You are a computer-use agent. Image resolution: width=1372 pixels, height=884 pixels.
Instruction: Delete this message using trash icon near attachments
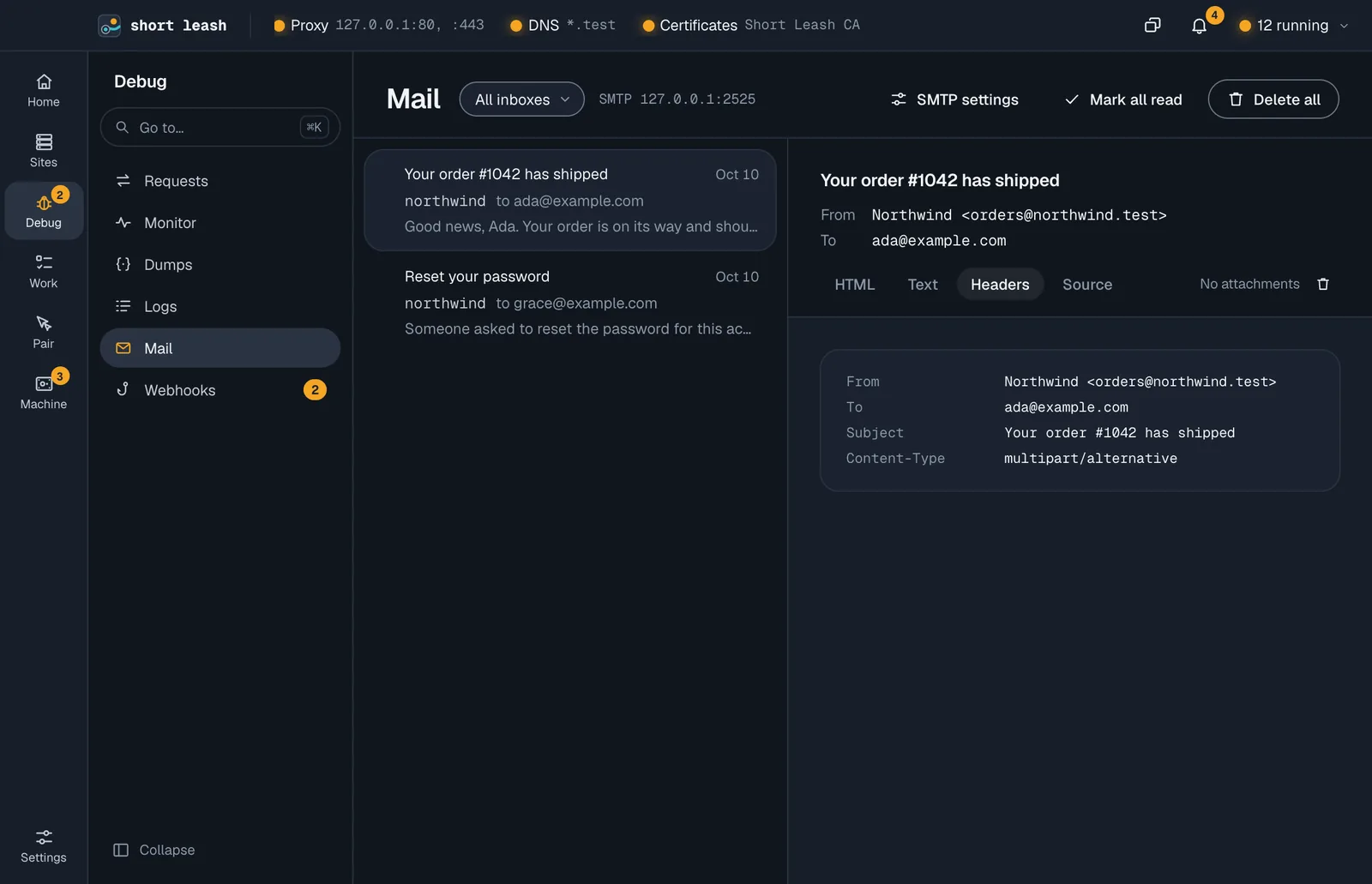point(1323,284)
